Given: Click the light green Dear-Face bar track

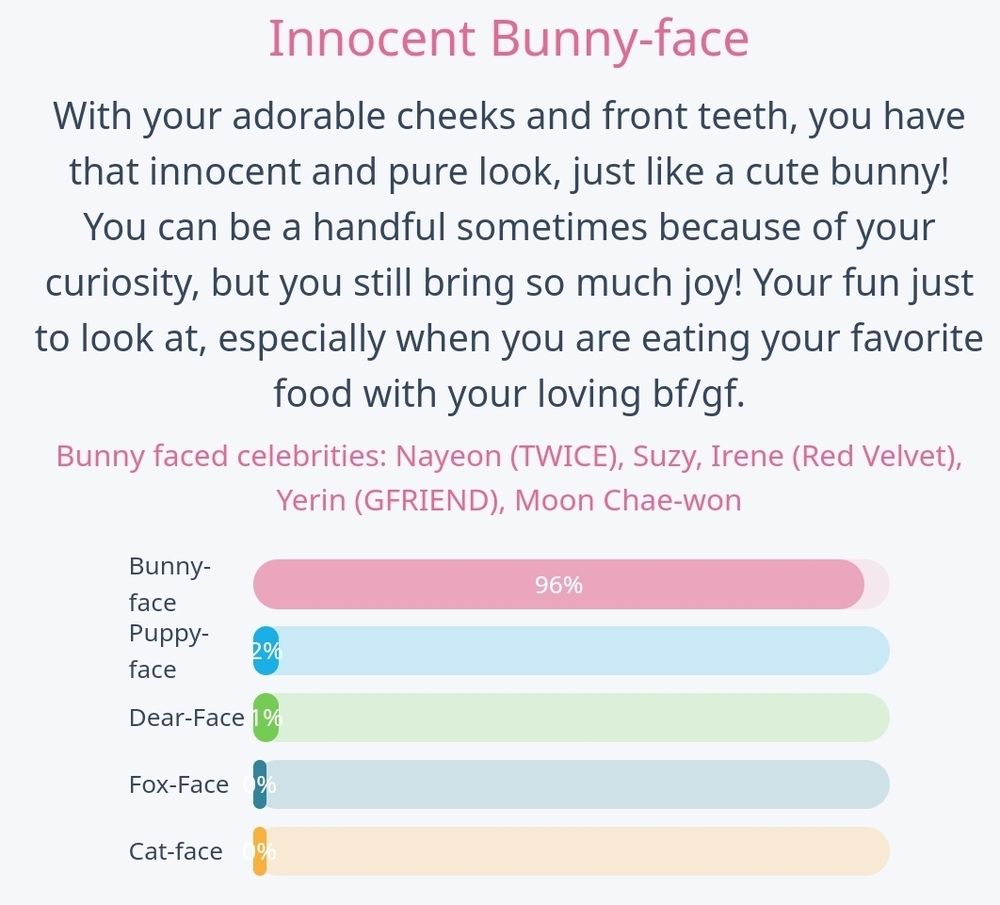Looking at the screenshot, I should pos(580,718).
